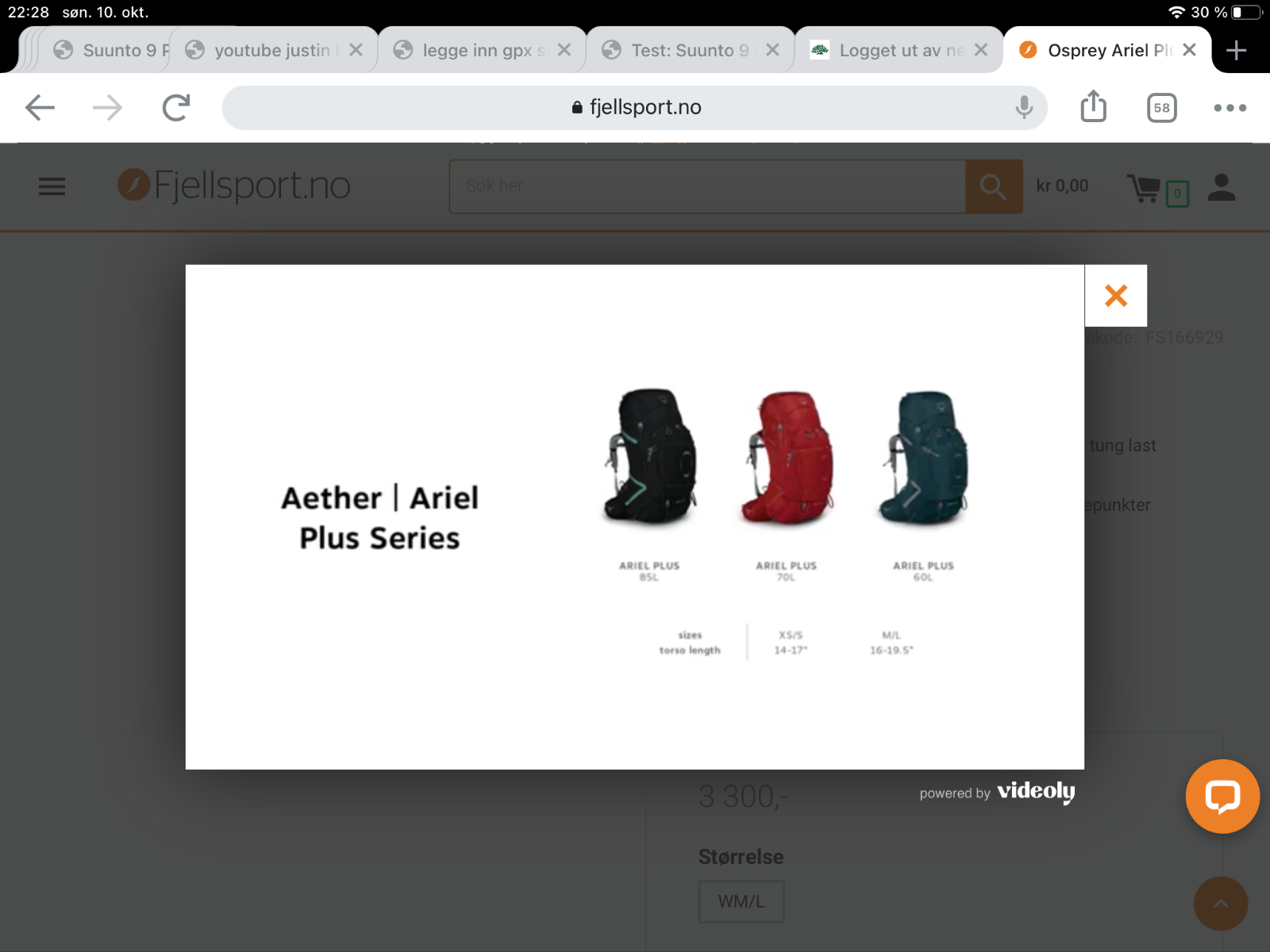The width and height of the screenshot is (1270, 952).
Task: Click the Fjellsport.no logo
Action: 235,186
